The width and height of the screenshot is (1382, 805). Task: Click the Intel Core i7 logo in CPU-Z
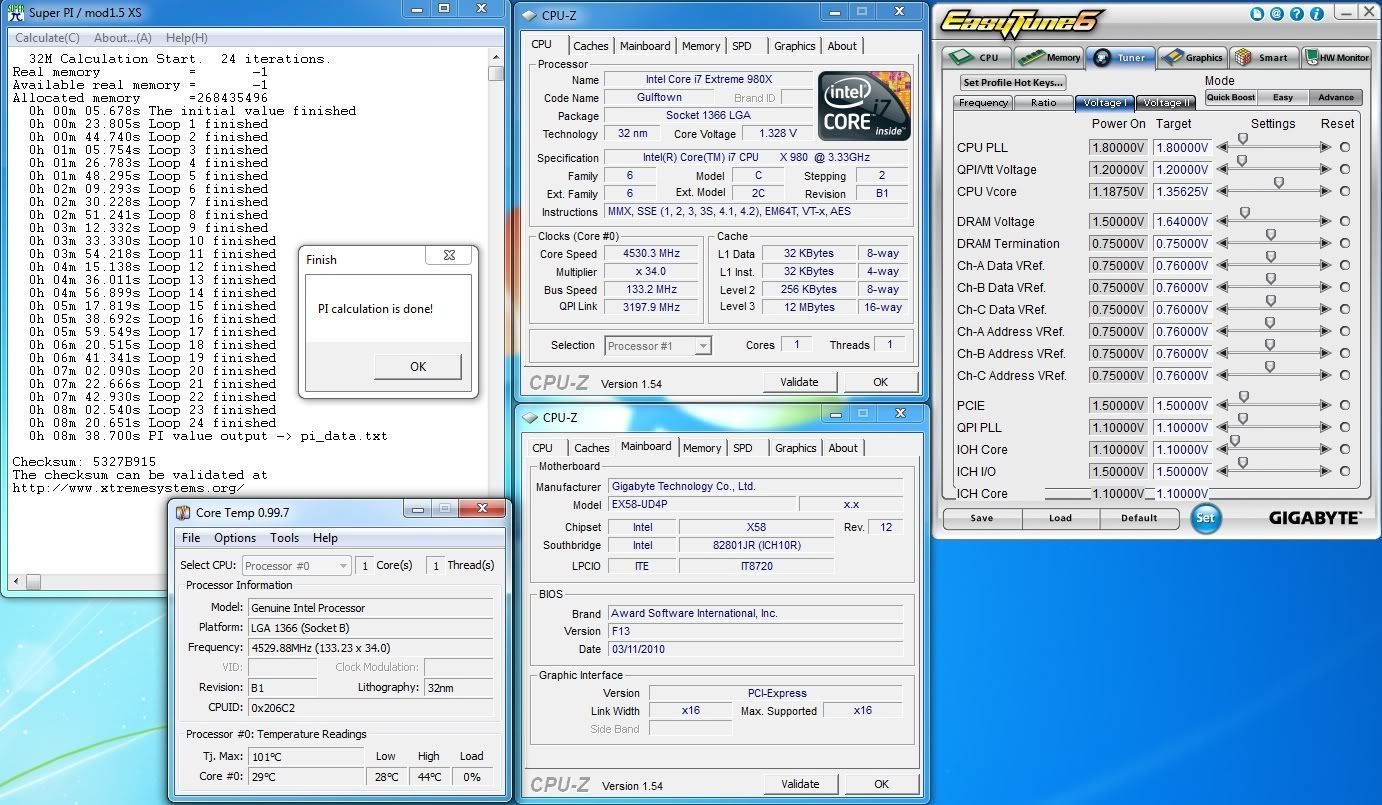pos(864,106)
